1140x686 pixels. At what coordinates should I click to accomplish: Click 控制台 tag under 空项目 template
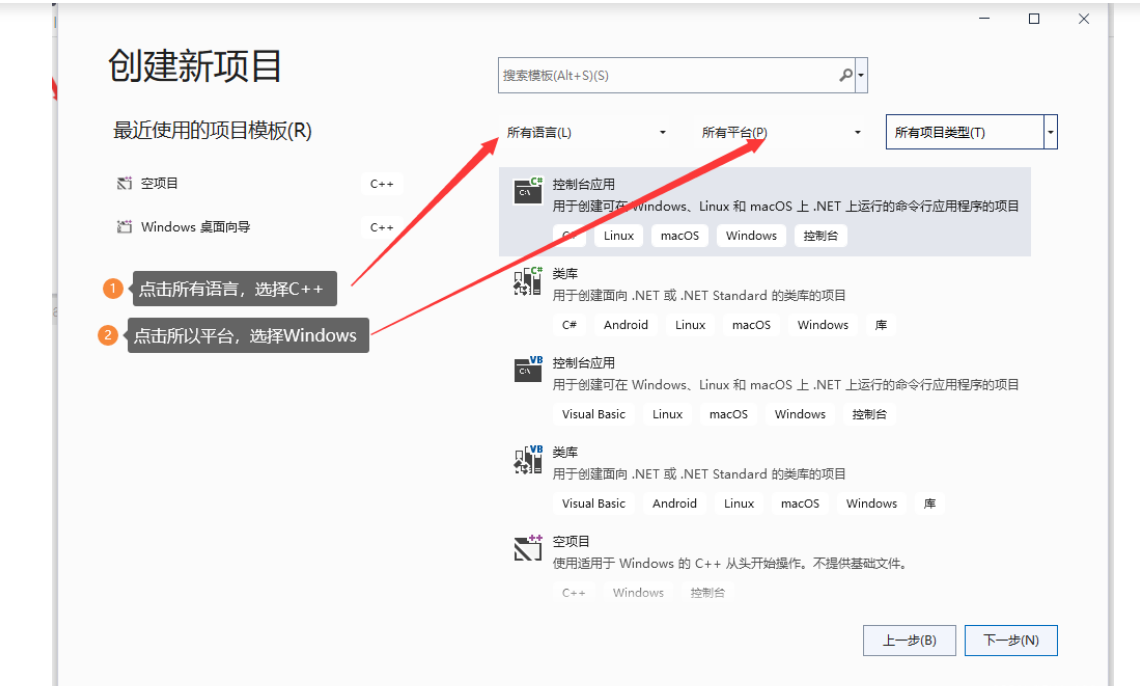point(707,593)
